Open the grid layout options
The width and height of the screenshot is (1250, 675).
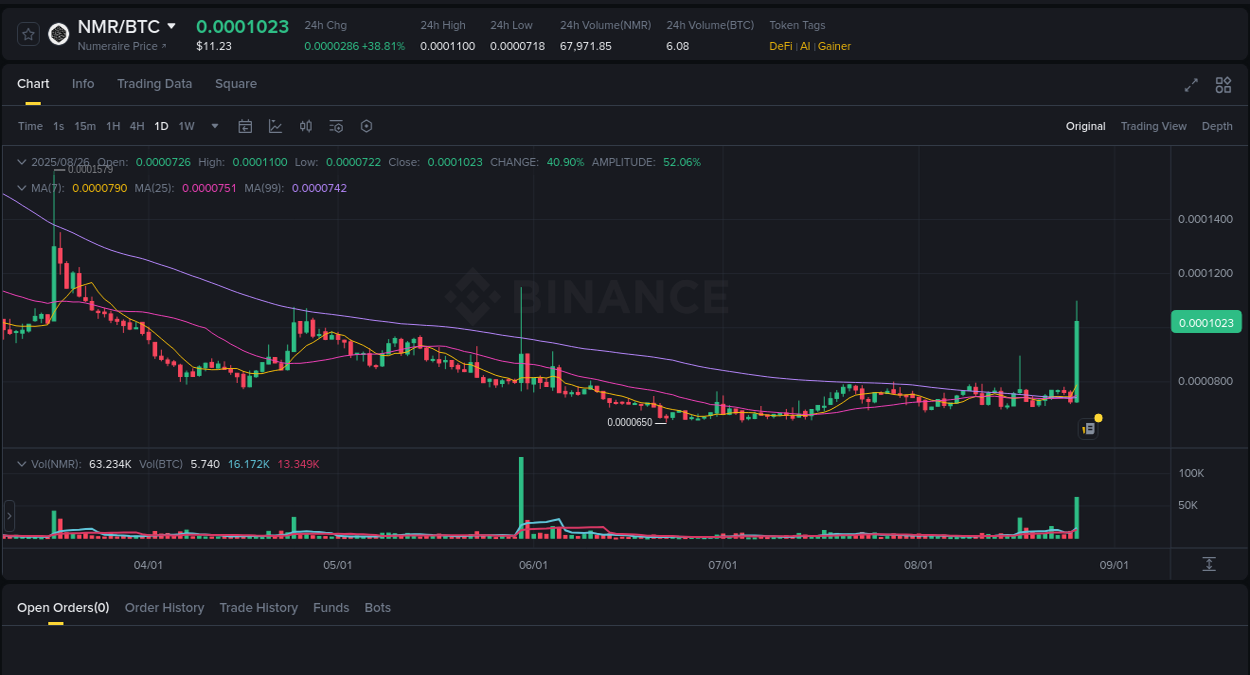1223,86
